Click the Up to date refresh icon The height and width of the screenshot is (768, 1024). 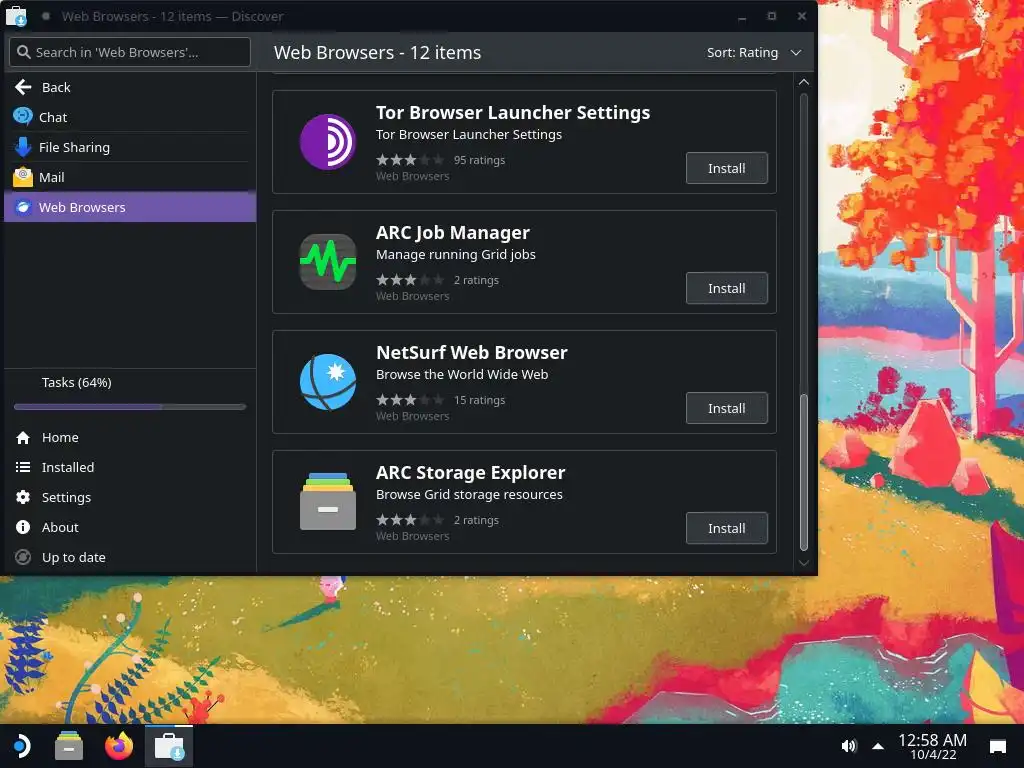[23, 557]
